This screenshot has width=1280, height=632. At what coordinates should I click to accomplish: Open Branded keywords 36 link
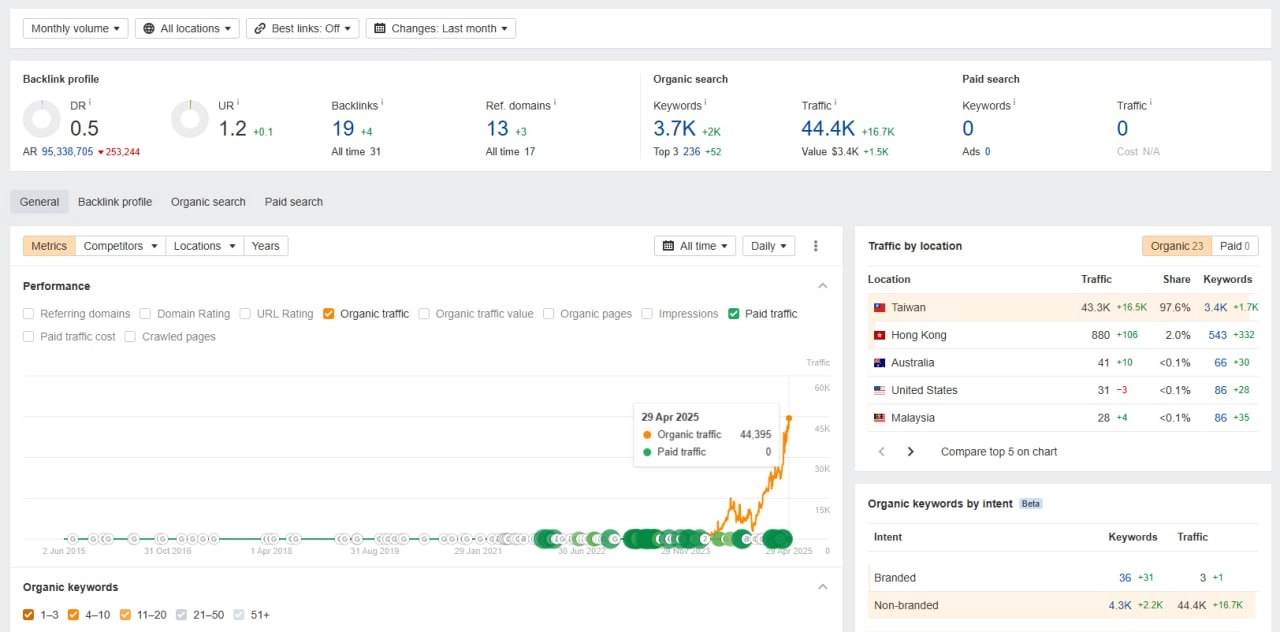pos(1125,578)
